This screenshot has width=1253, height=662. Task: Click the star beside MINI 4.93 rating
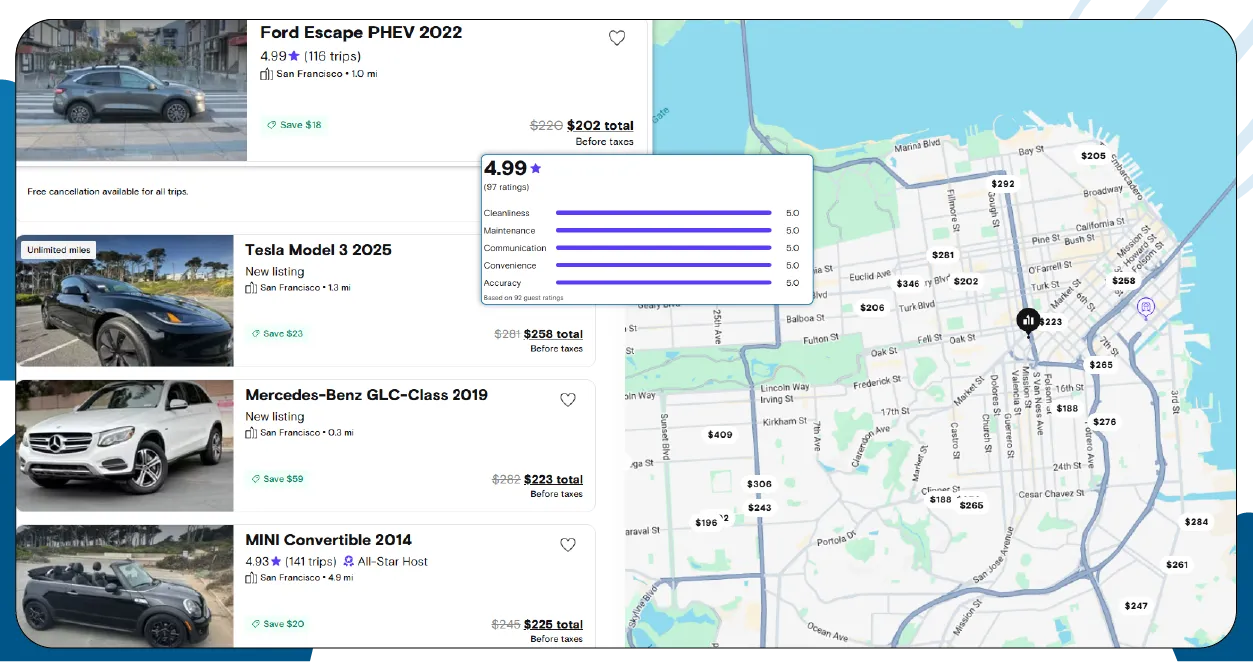(x=276, y=562)
